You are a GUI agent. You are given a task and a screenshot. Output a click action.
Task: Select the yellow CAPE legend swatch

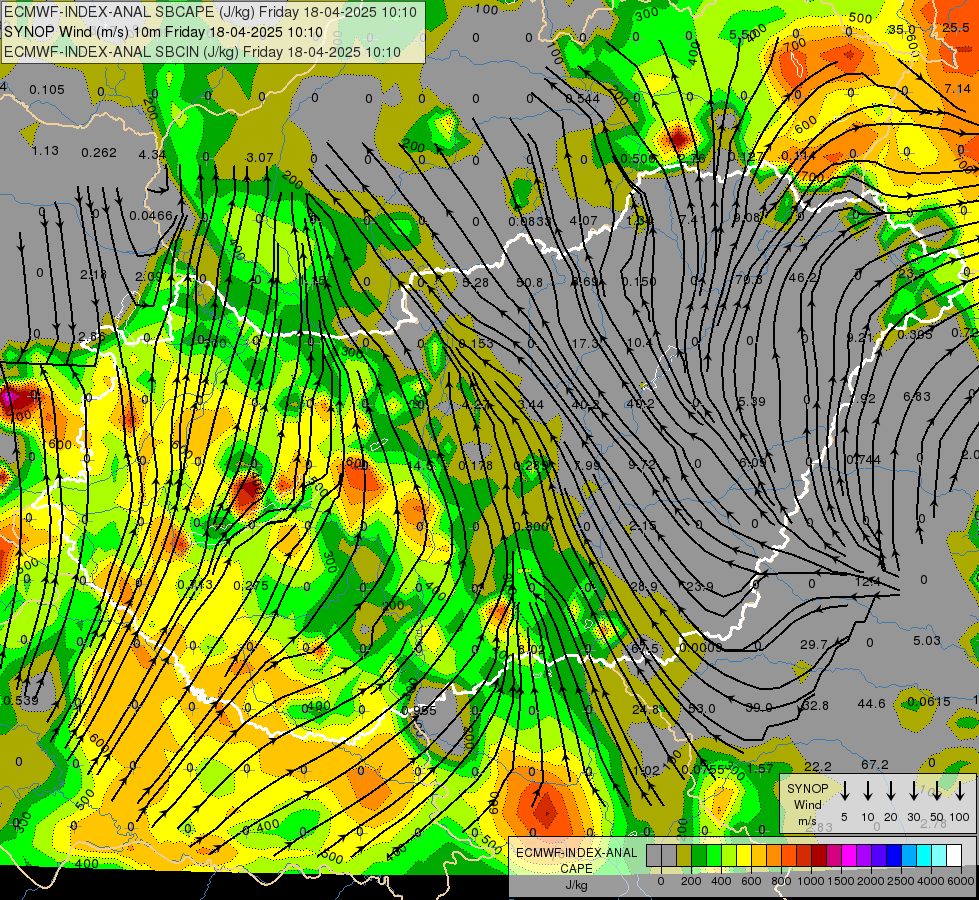[744, 856]
